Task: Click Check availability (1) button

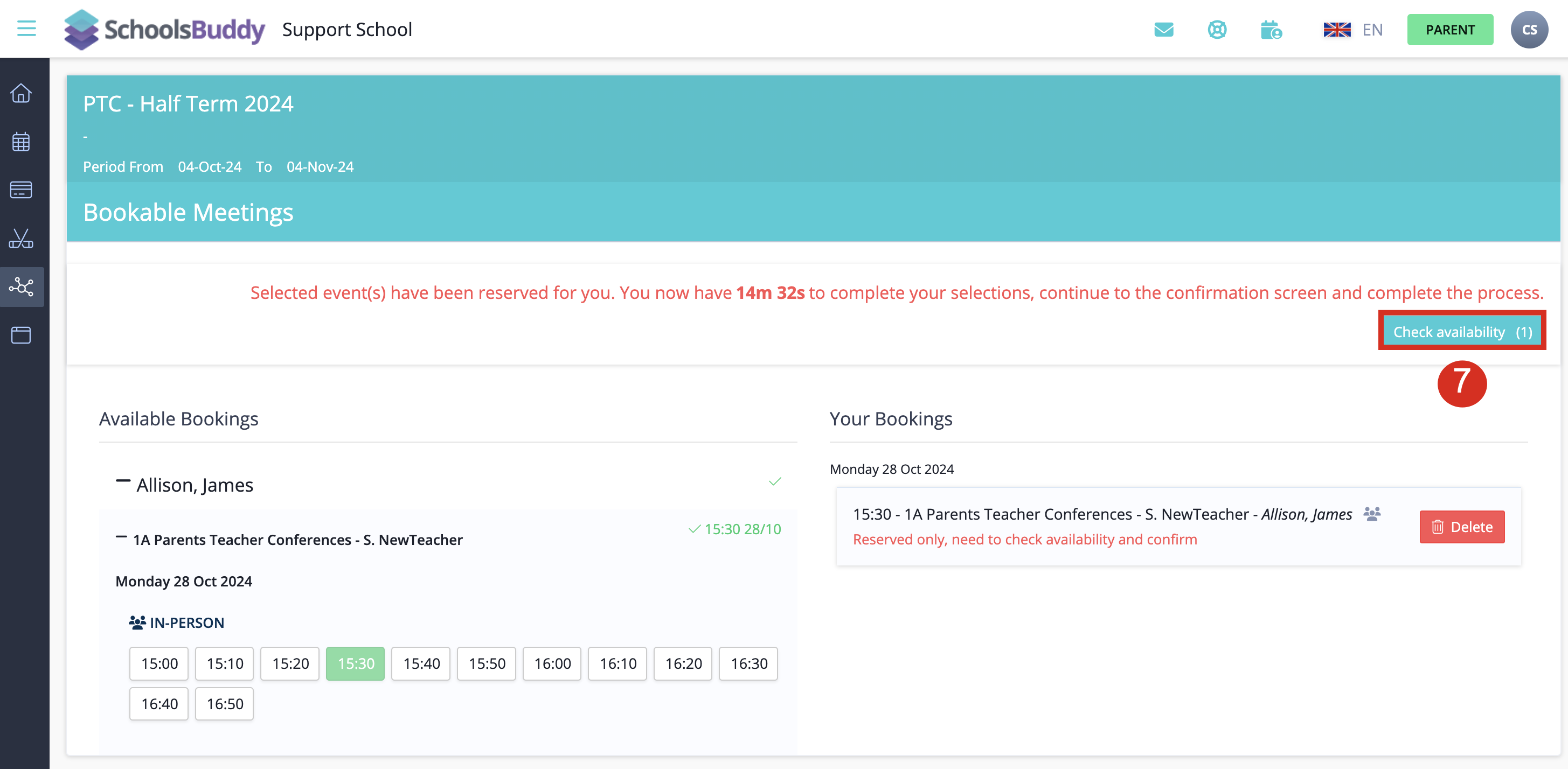Action: 1461,332
